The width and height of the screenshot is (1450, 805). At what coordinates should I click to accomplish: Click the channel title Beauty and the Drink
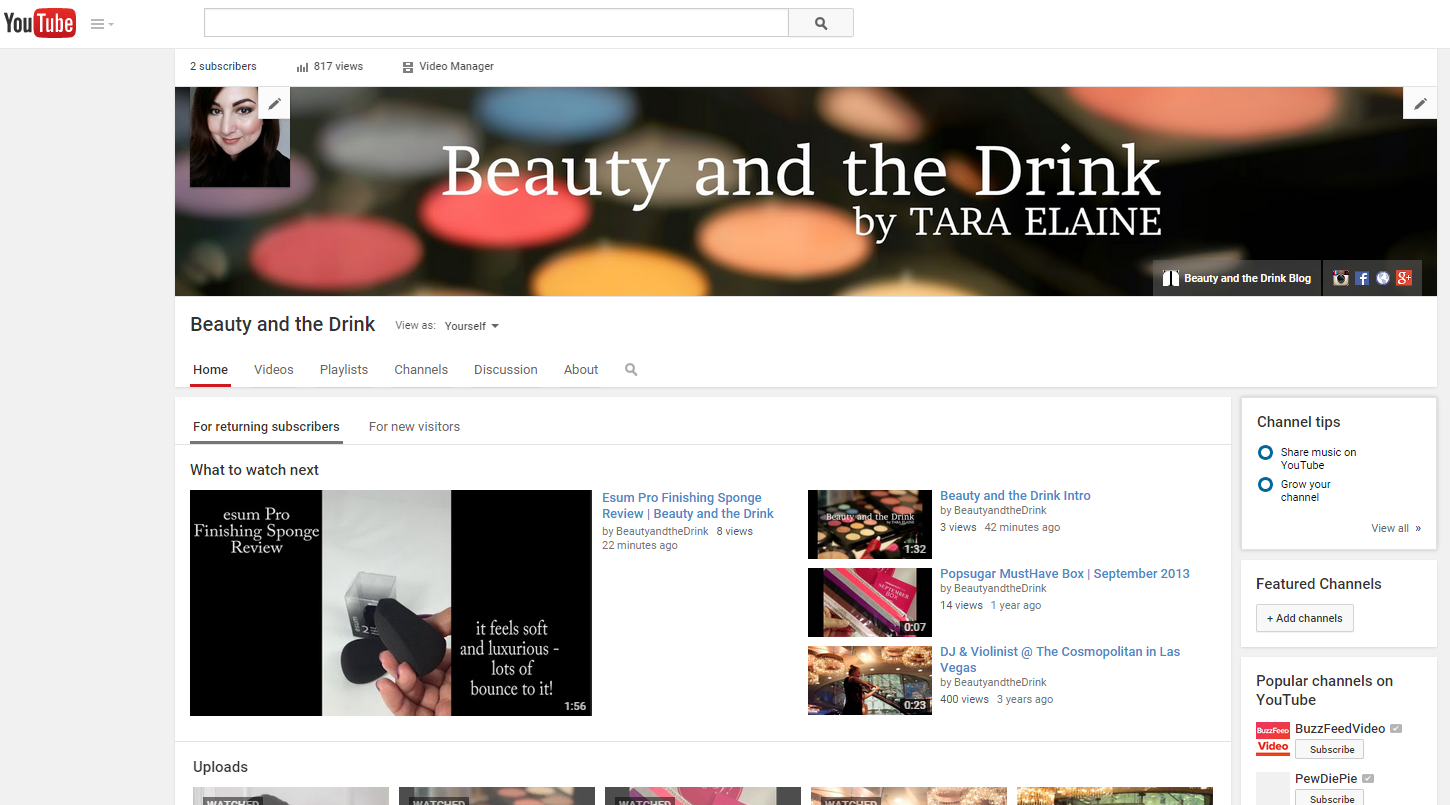coord(283,325)
